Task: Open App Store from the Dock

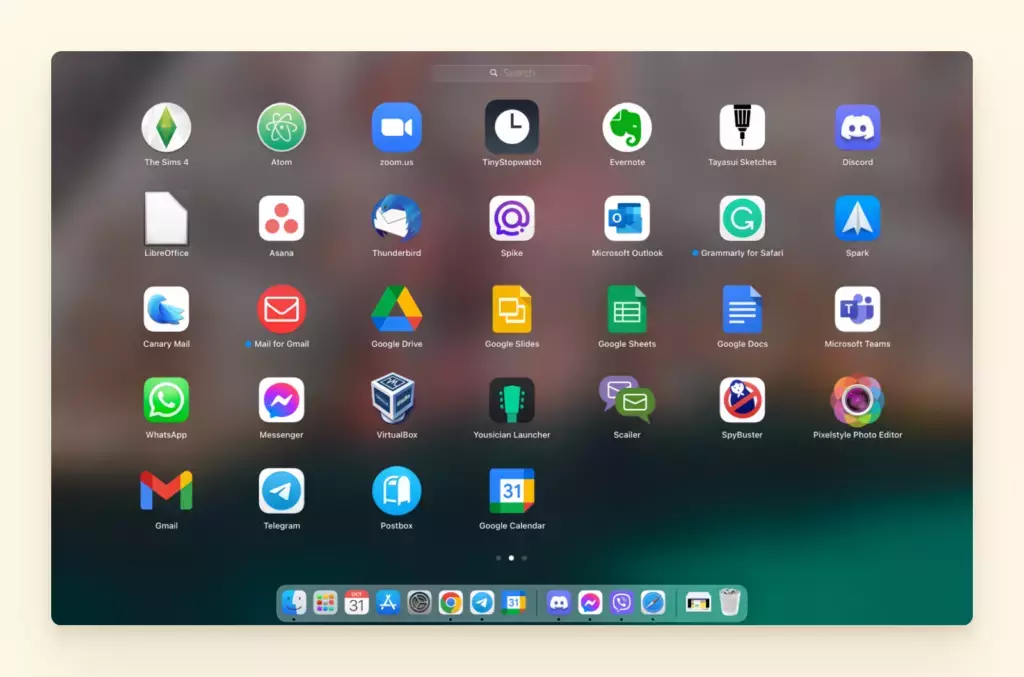Action: tap(388, 603)
